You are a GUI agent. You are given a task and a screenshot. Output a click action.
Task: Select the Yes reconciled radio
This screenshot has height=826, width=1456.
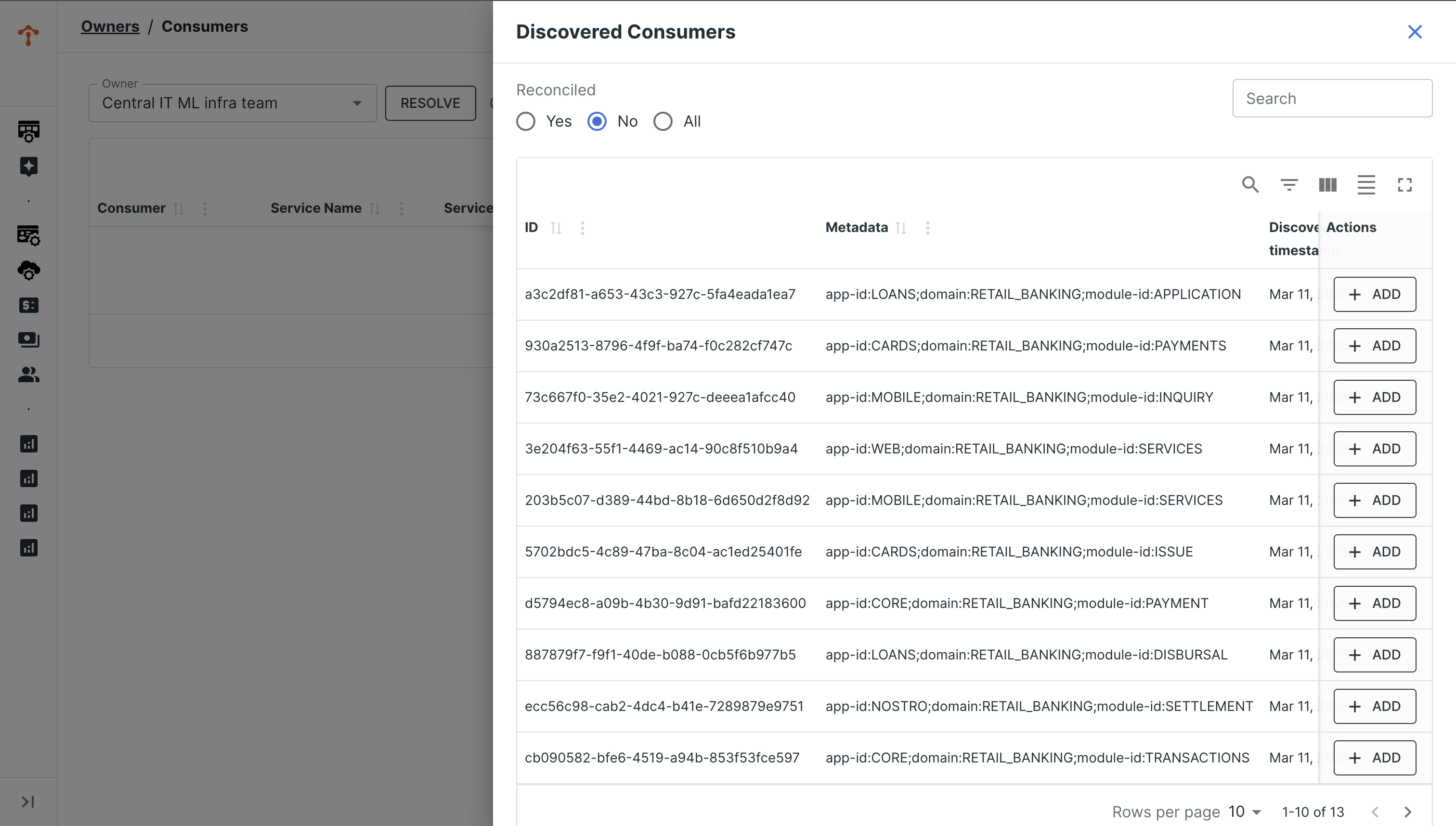coord(525,121)
